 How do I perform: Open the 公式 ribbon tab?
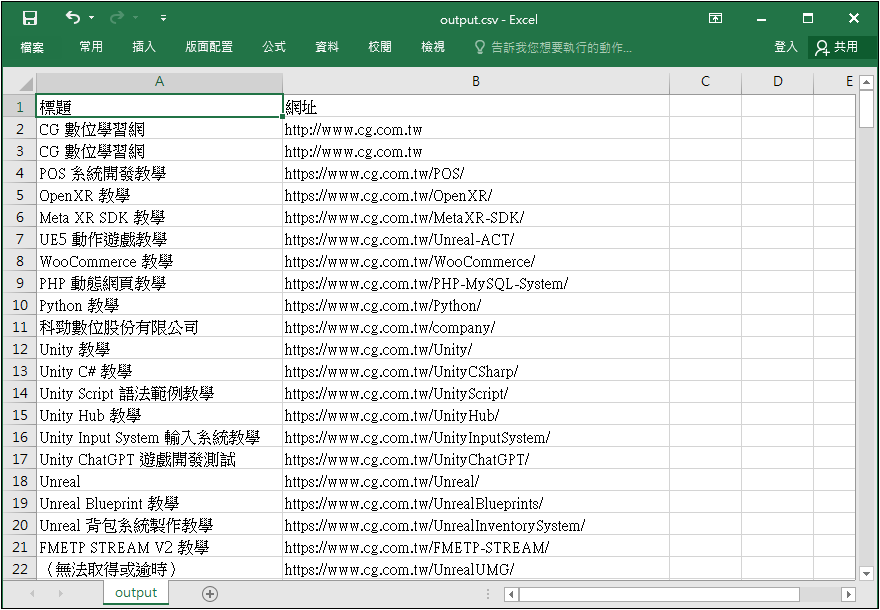click(x=273, y=47)
